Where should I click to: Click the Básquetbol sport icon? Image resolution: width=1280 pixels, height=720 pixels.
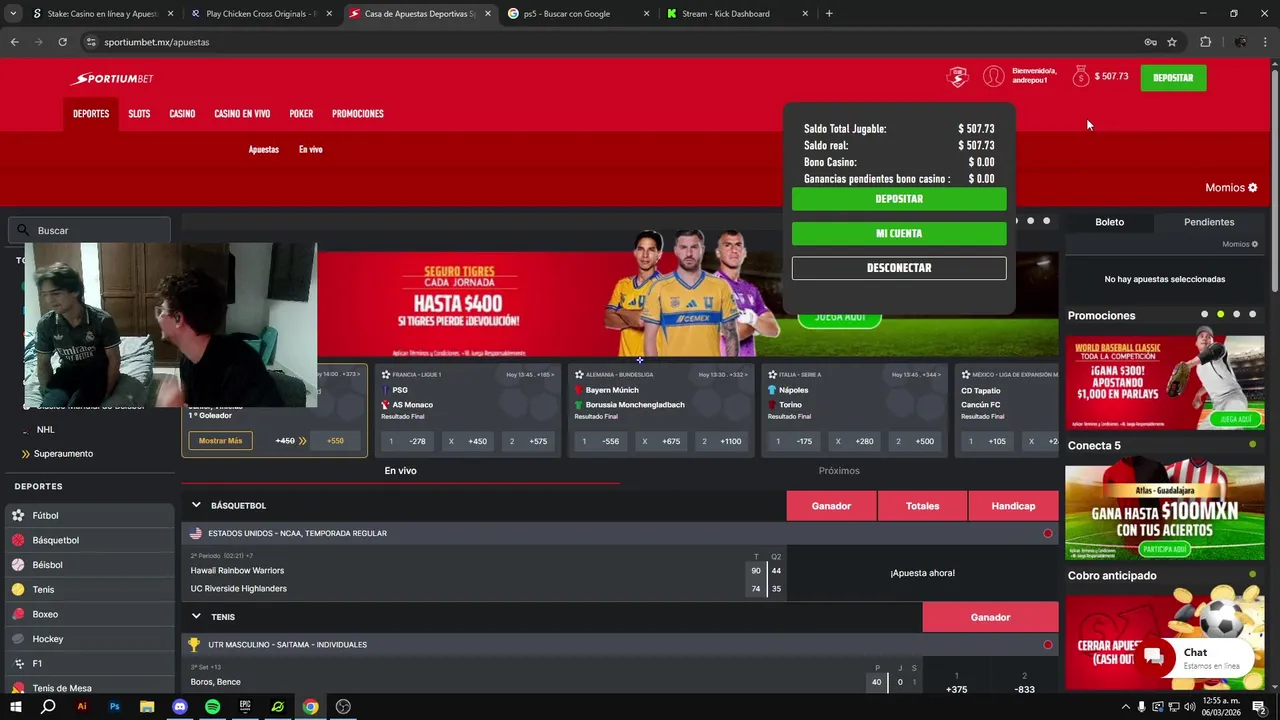point(18,540)
